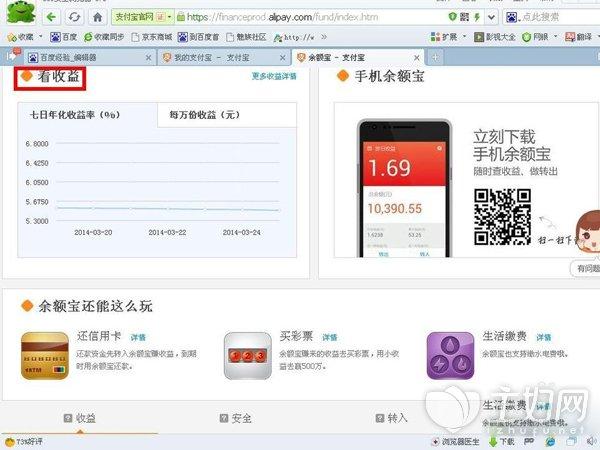Screen dimensions: 600x450
Task: Open the 百度 bookmark
Action: click(x=64, y=37)
